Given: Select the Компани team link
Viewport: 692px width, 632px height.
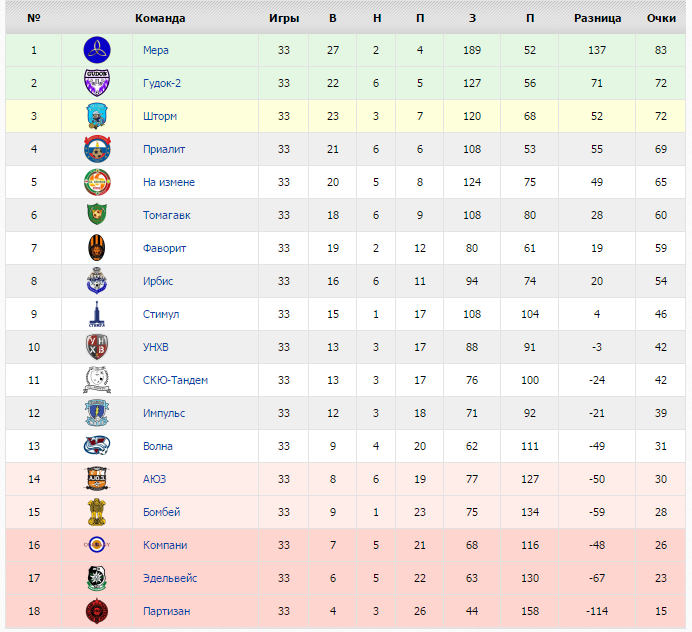Looking at the screenshot, I should (165, 545).
